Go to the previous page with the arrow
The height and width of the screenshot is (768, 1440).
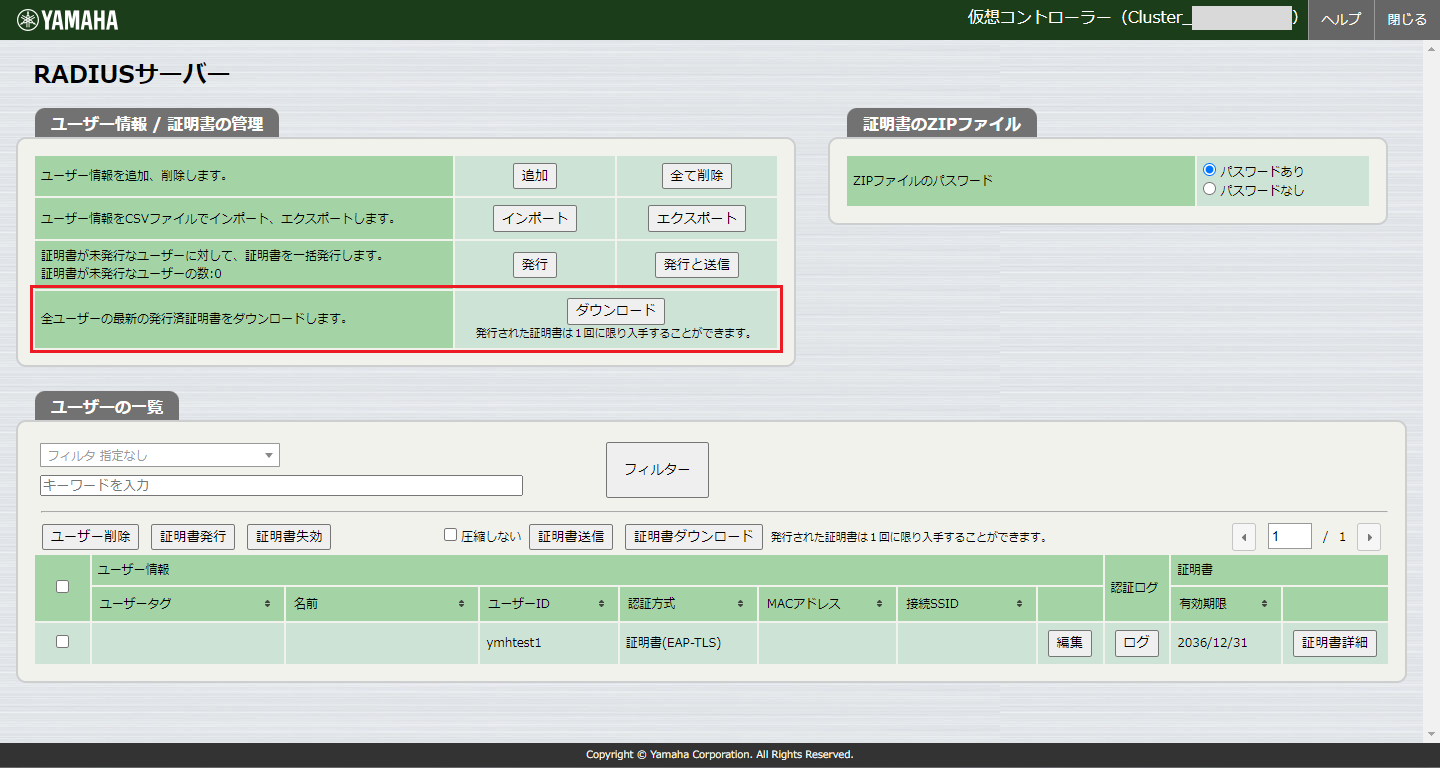pos(1243,536)
